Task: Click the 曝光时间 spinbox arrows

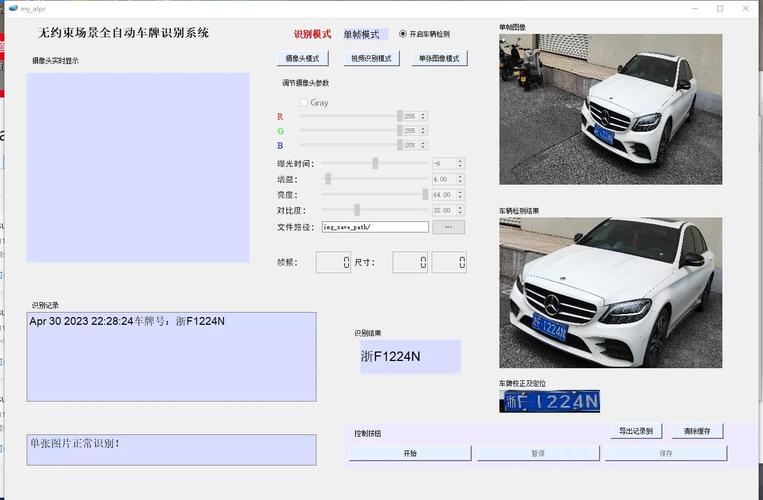Action: point(460,163)
